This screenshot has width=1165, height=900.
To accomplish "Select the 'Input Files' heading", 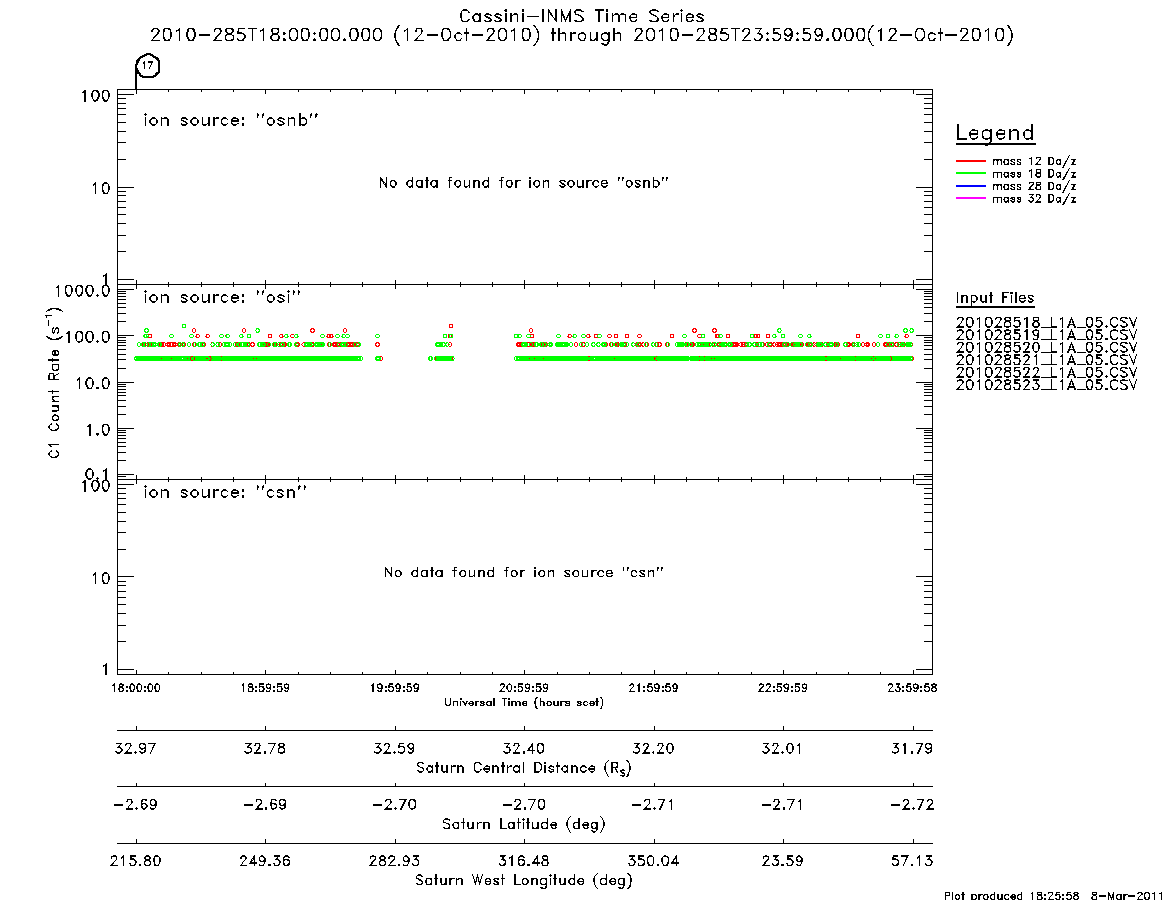I will pos(995,298).
